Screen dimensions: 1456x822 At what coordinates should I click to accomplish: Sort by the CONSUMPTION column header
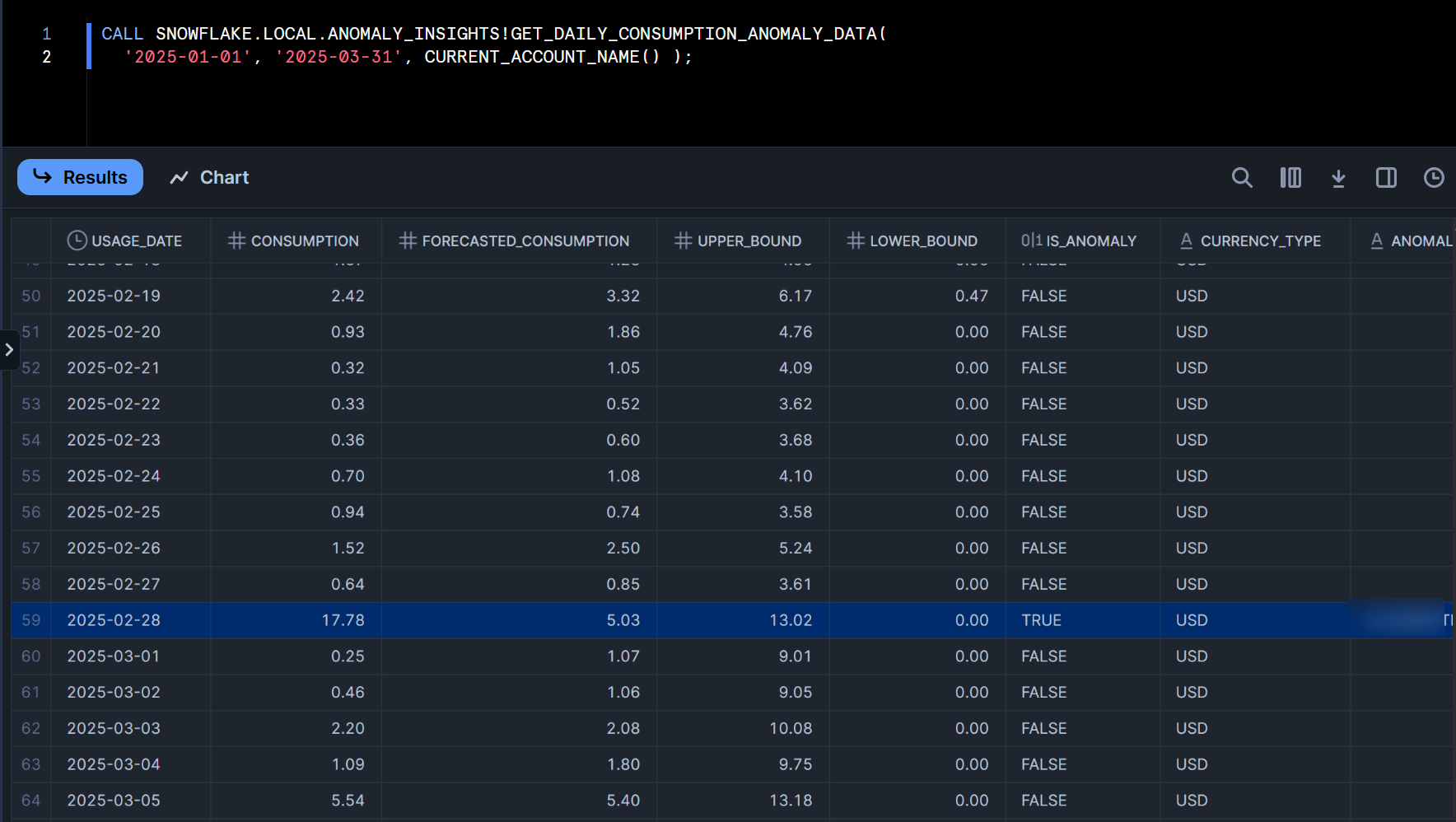(296, 241)
